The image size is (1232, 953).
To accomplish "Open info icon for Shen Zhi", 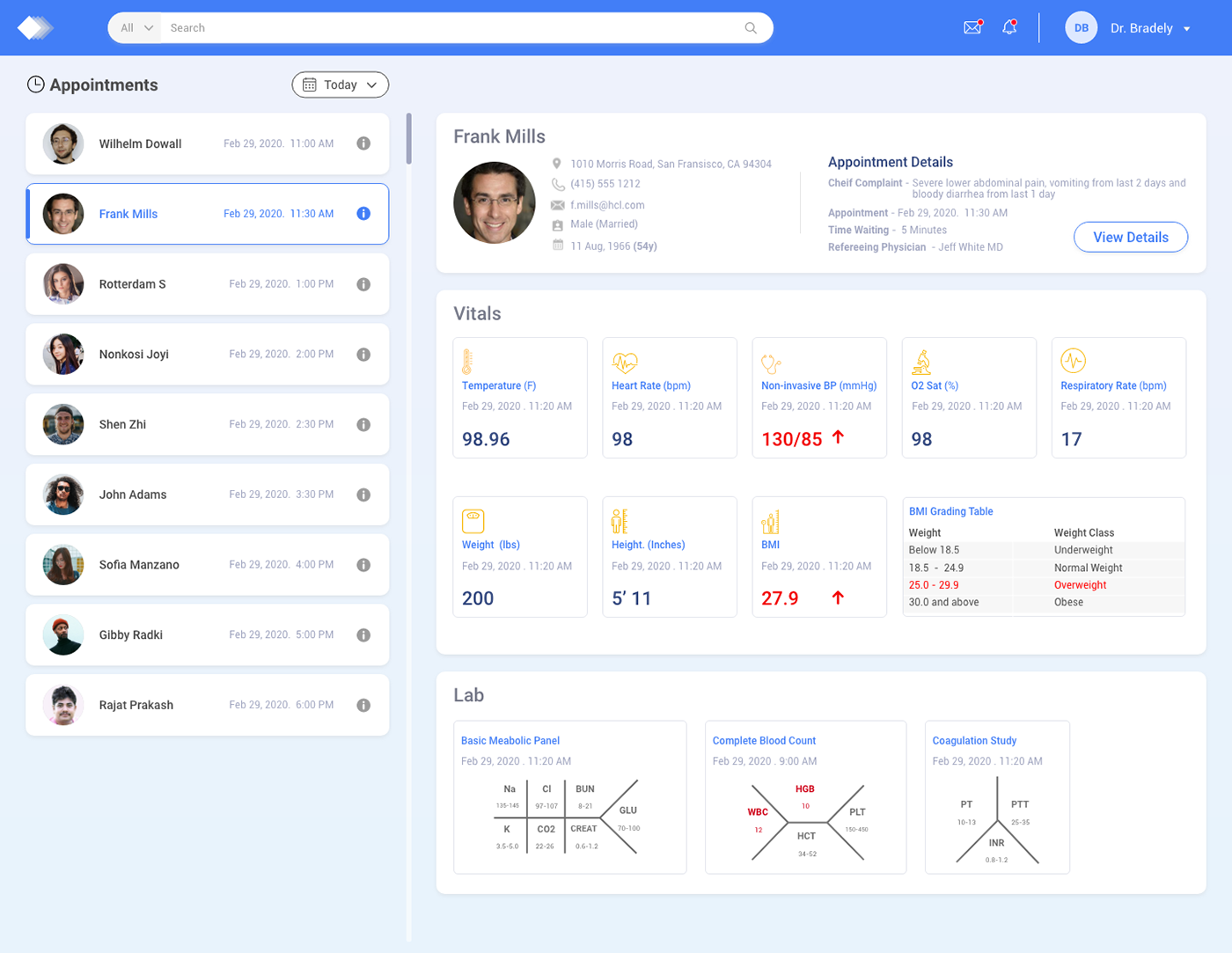I will pyautogui.click(x=363, y=424).
